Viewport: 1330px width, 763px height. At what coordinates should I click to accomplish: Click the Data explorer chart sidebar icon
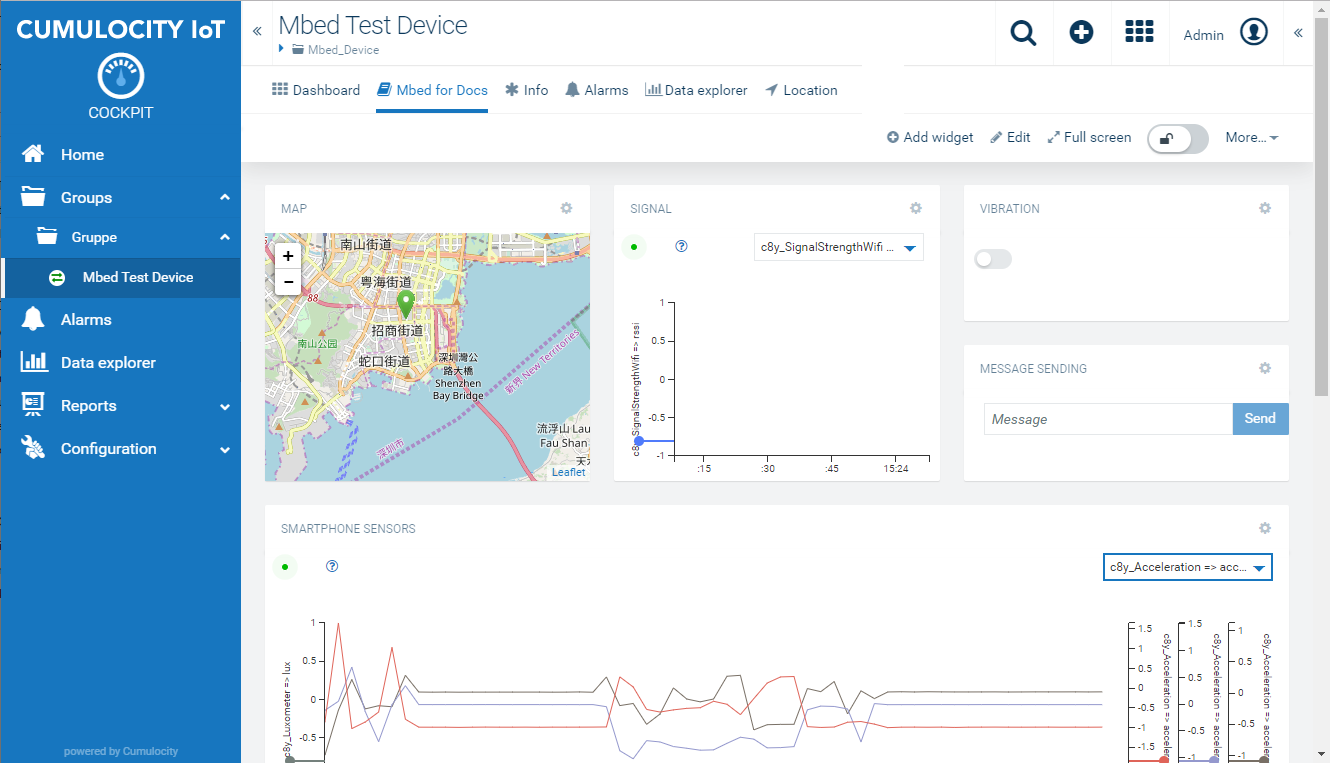click(x=34, y=362)
